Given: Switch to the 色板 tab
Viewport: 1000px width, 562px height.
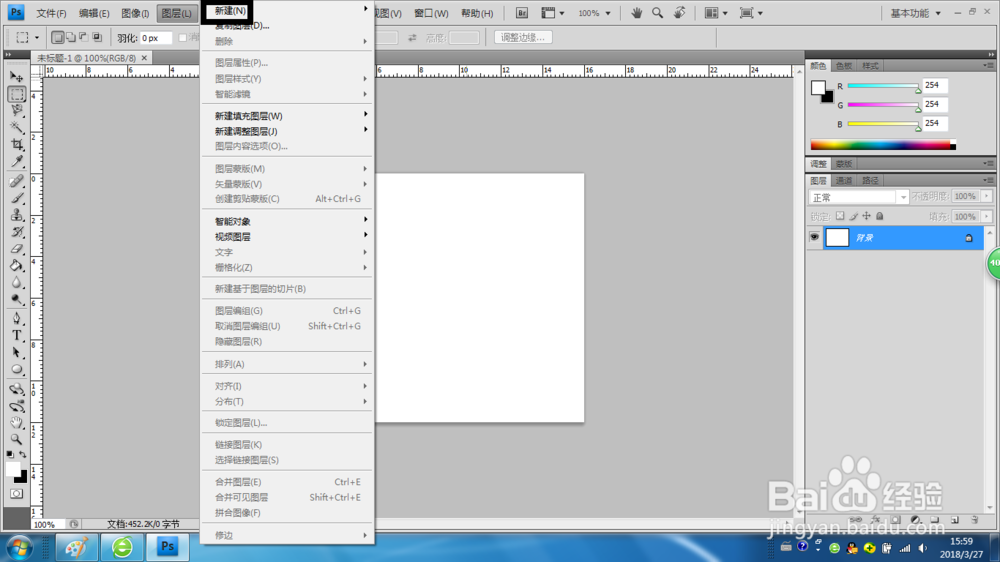Looking at the screenshot, I should click(x=844, y=66).
